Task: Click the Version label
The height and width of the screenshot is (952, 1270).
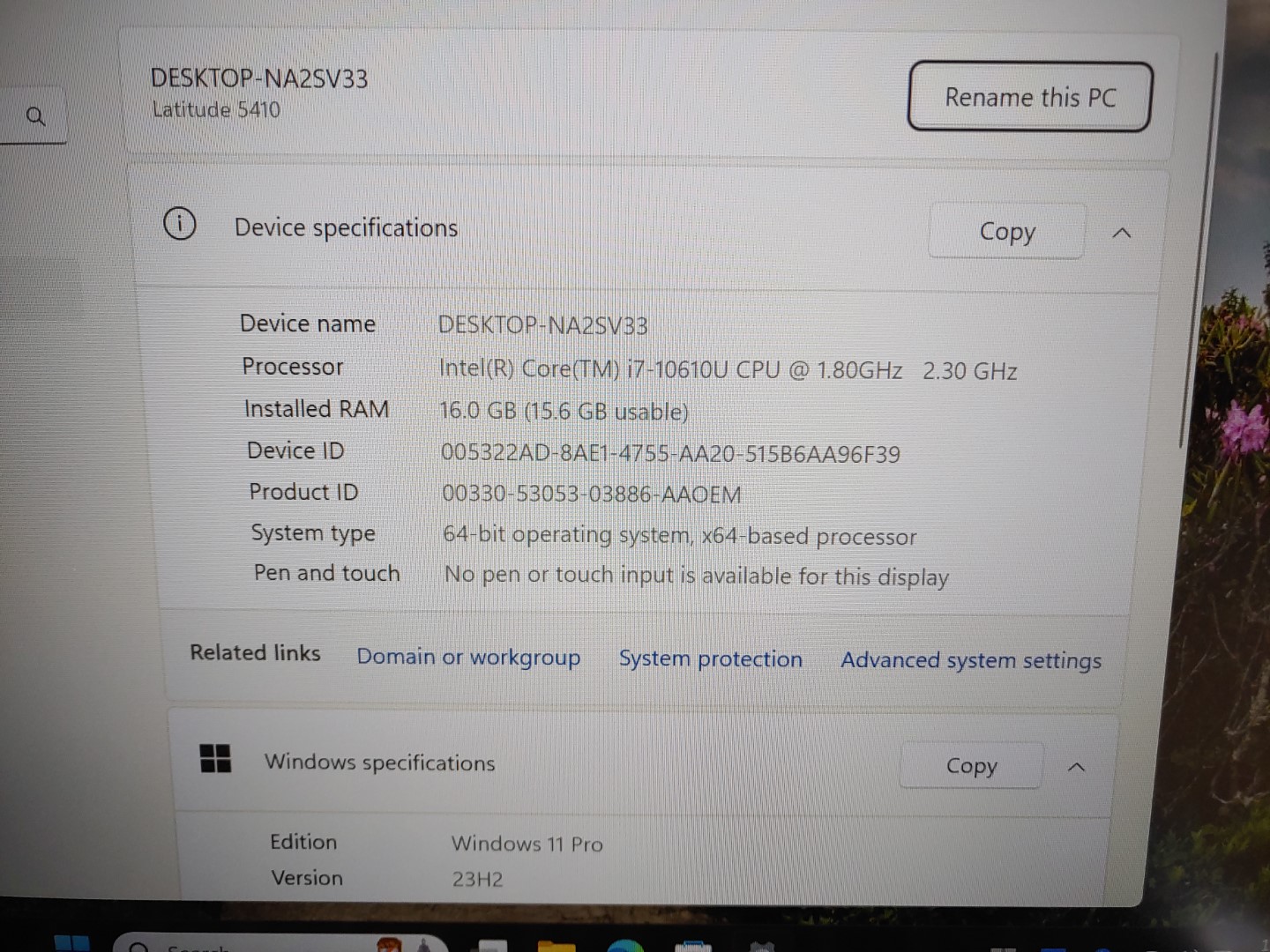Action: (x=307, y=878)
